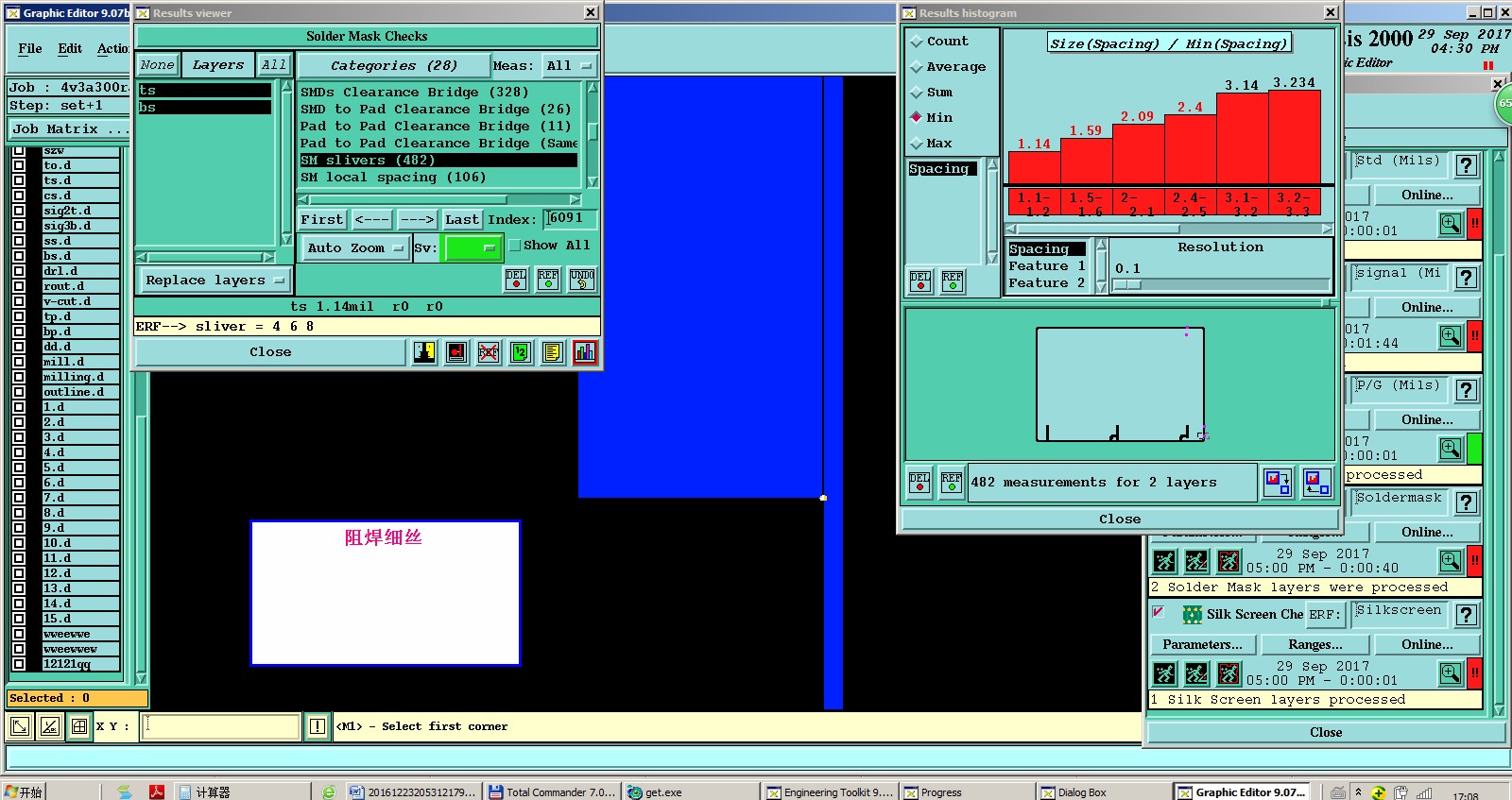The width and height of the screenshot is (1512, 800).
Task: Open the Meas All dropdown
Action: 569,65
